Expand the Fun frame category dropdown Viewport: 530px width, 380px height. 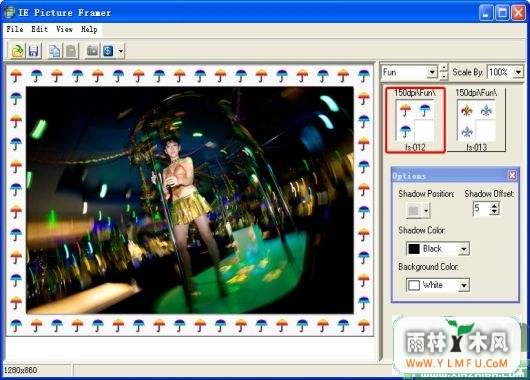point(432,72)
